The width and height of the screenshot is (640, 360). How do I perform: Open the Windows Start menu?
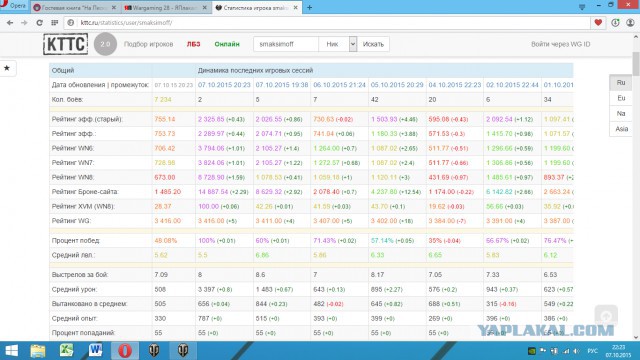[x=11, y=351]
